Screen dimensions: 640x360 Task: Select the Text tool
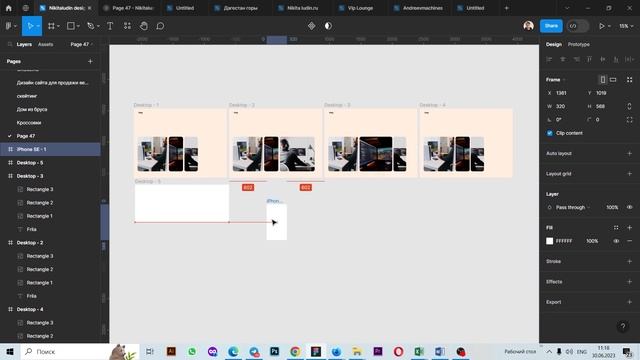coord(110,26)
